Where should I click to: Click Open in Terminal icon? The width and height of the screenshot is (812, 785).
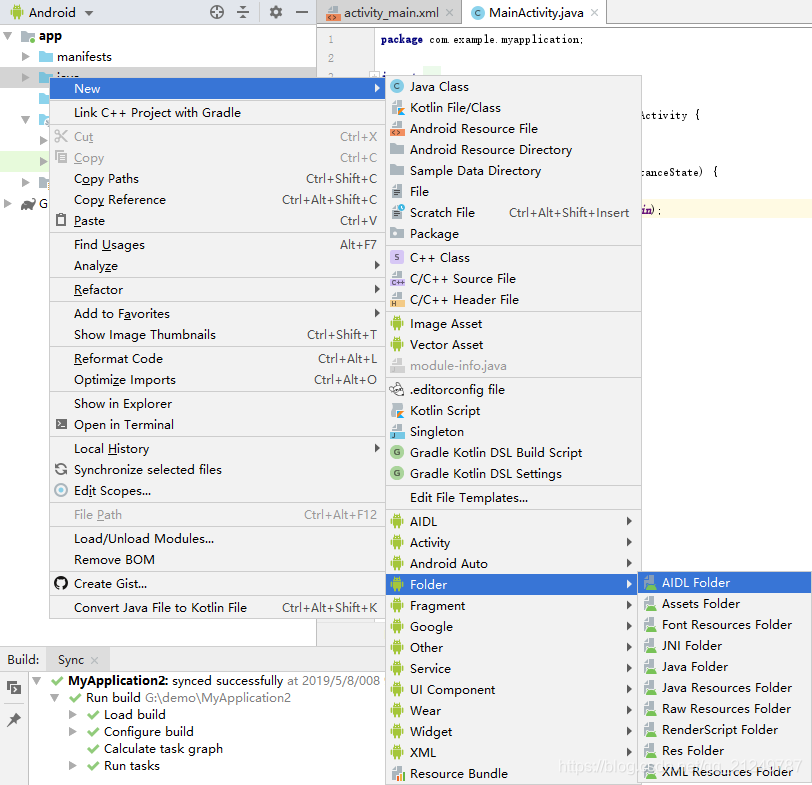point(61,425)
